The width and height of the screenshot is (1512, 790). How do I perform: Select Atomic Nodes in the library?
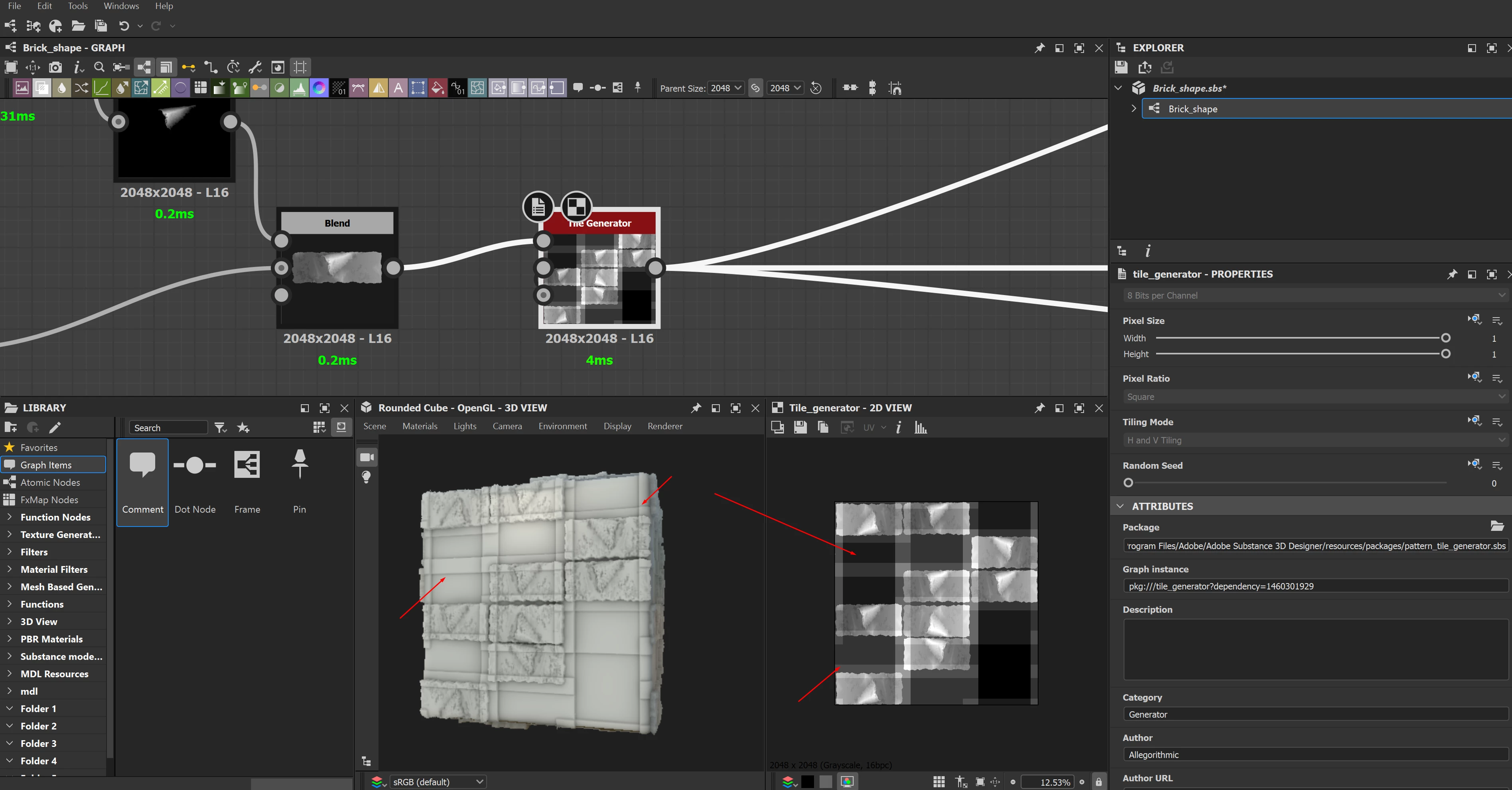tap(50, 482)
